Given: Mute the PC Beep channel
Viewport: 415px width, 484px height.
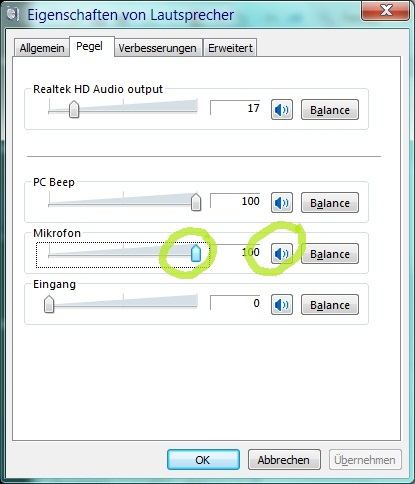Looking at the screenshot, I should coord(282,202).
